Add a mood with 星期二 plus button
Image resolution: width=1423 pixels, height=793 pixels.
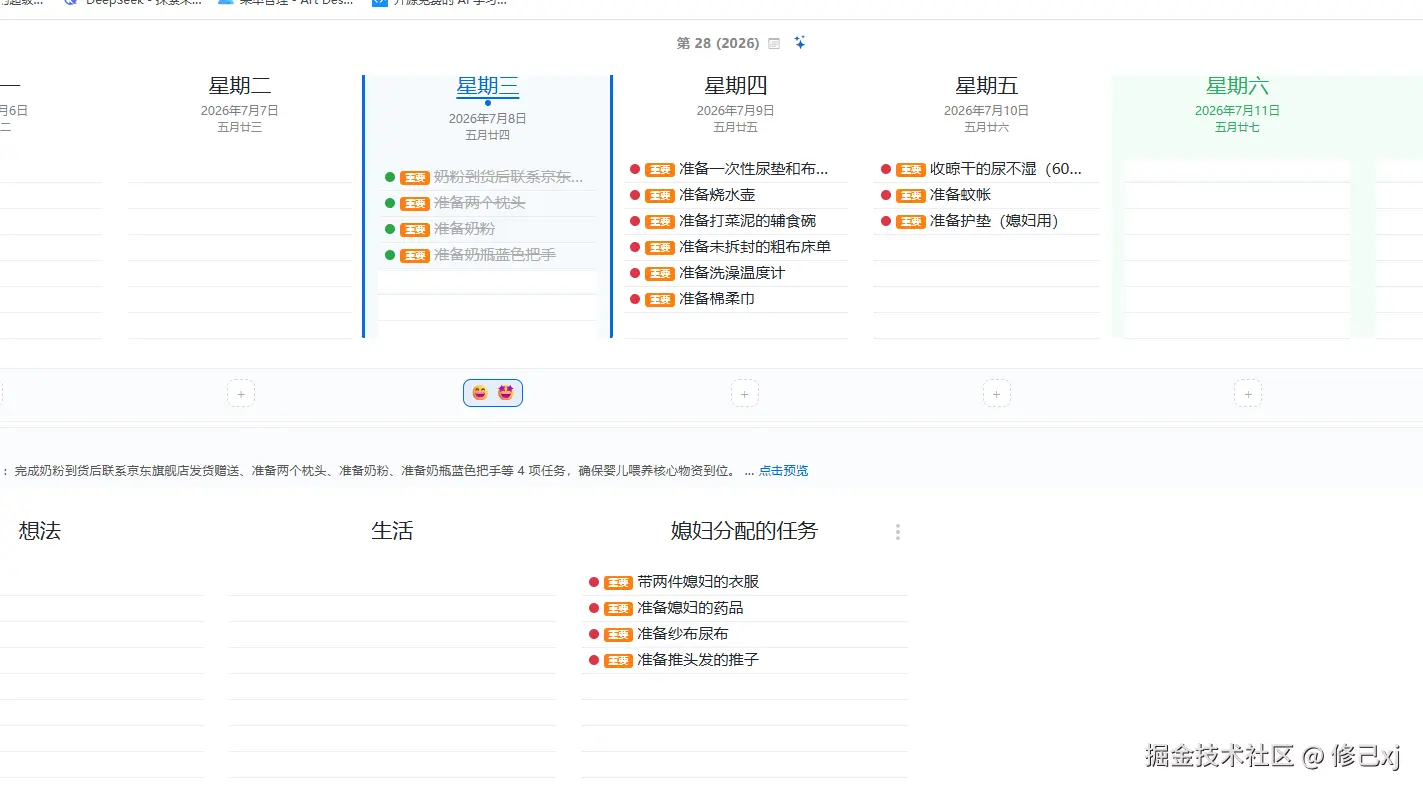241,393
